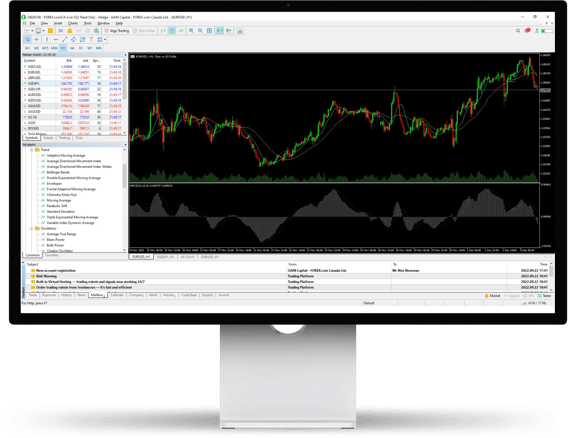Switch to Favorites tab in Navigator
576x438 pixels.
(51, 255)
